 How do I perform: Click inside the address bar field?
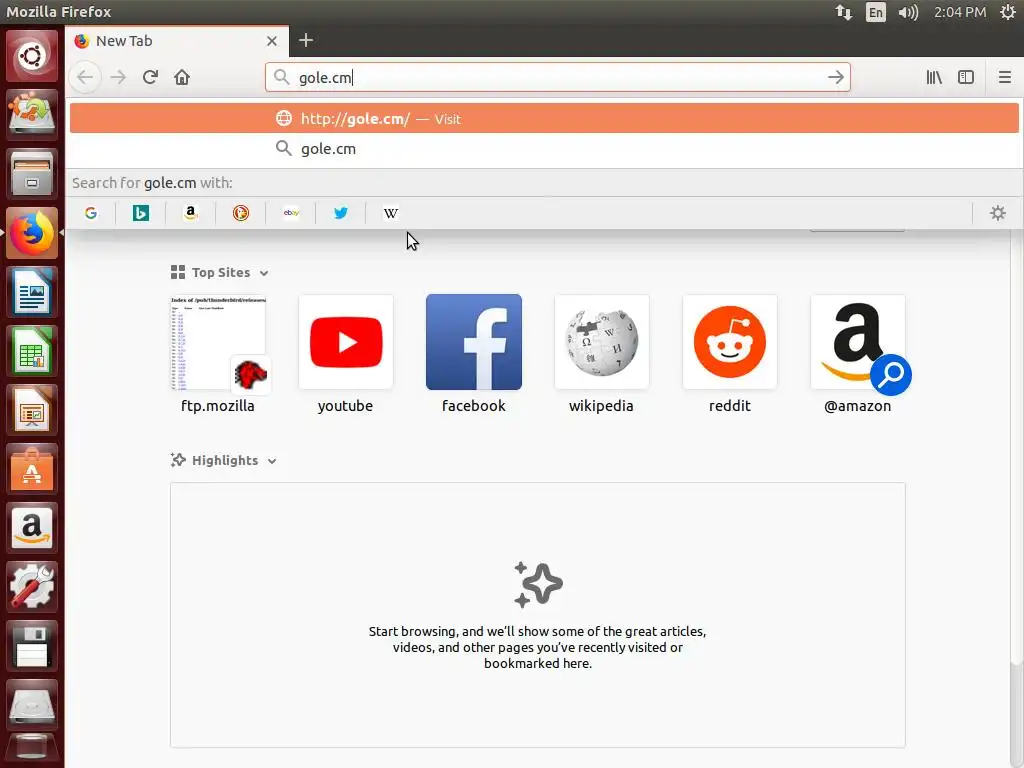(558, 77)
